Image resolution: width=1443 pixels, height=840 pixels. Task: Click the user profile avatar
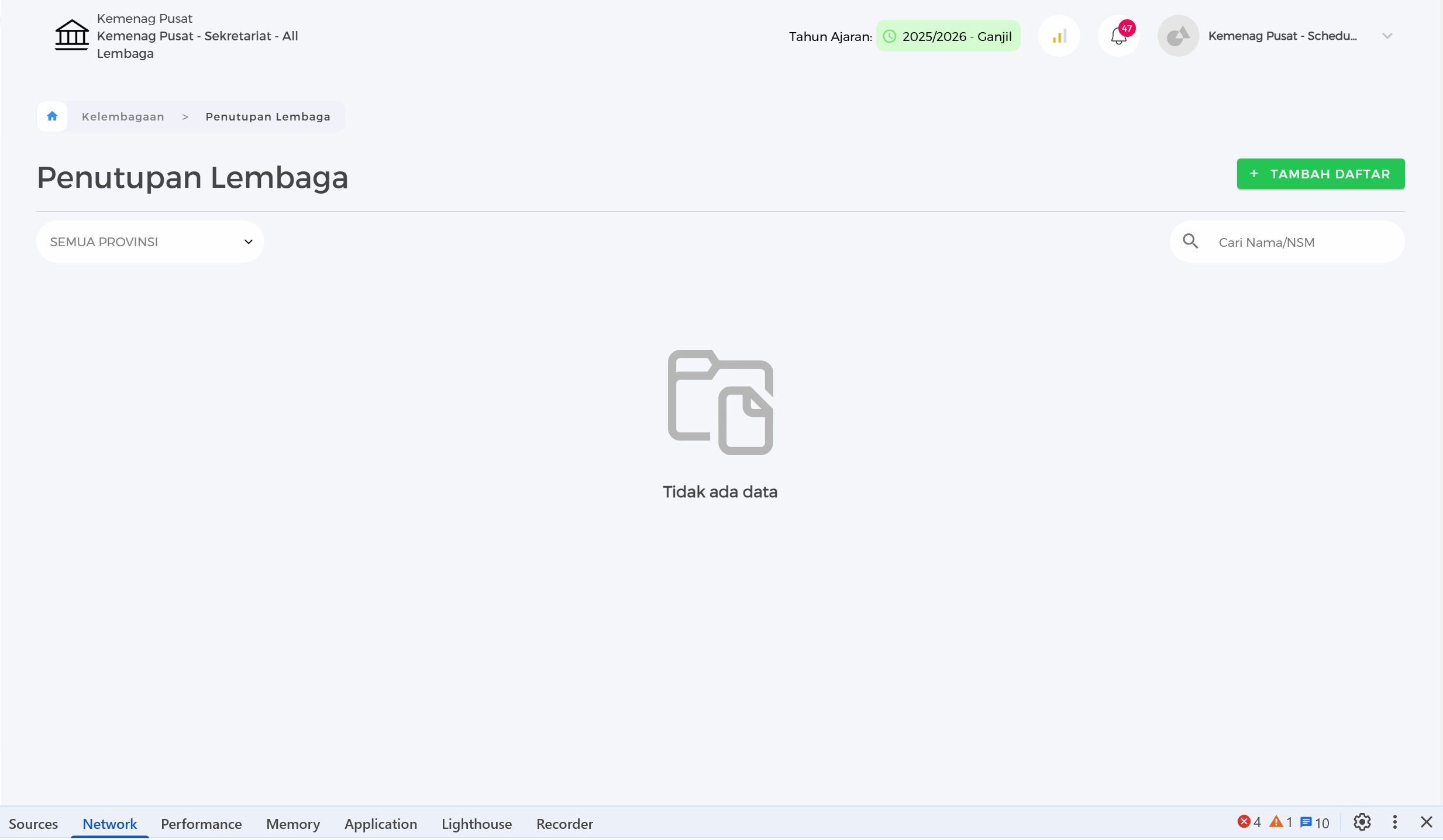(x=1178, y=36)
